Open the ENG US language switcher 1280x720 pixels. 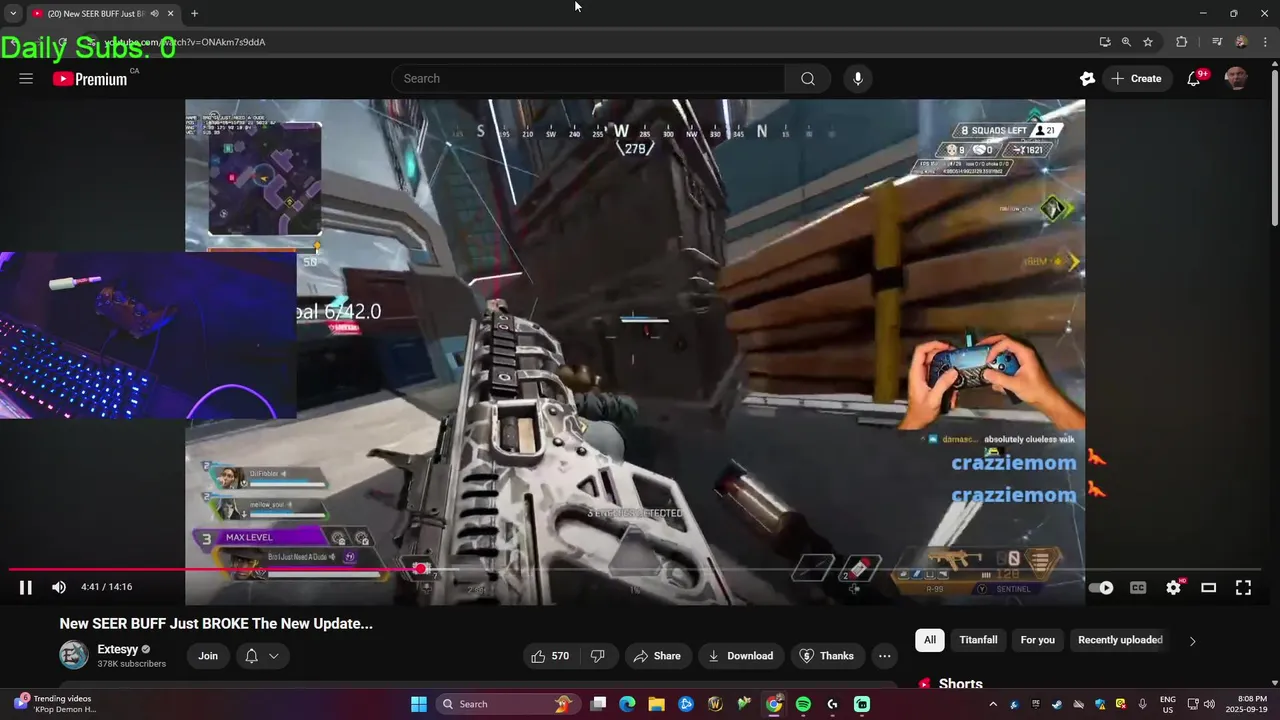click(x=1168, y=704)
